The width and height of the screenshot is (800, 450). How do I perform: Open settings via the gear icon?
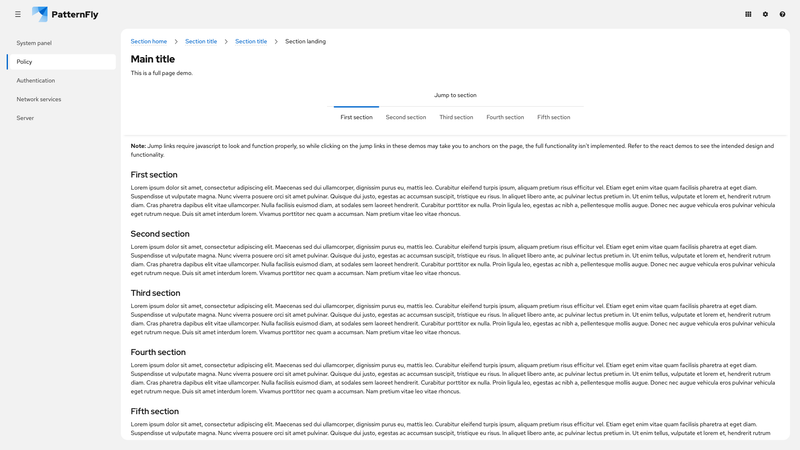tap(765, 14)
